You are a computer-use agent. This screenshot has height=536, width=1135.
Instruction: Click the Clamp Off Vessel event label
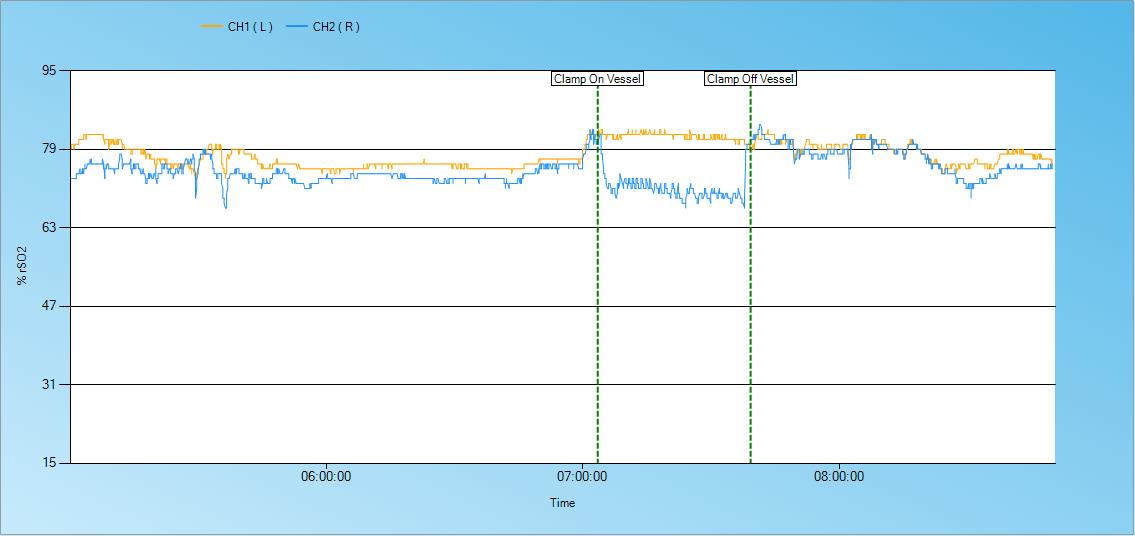[x=750, y=79]
